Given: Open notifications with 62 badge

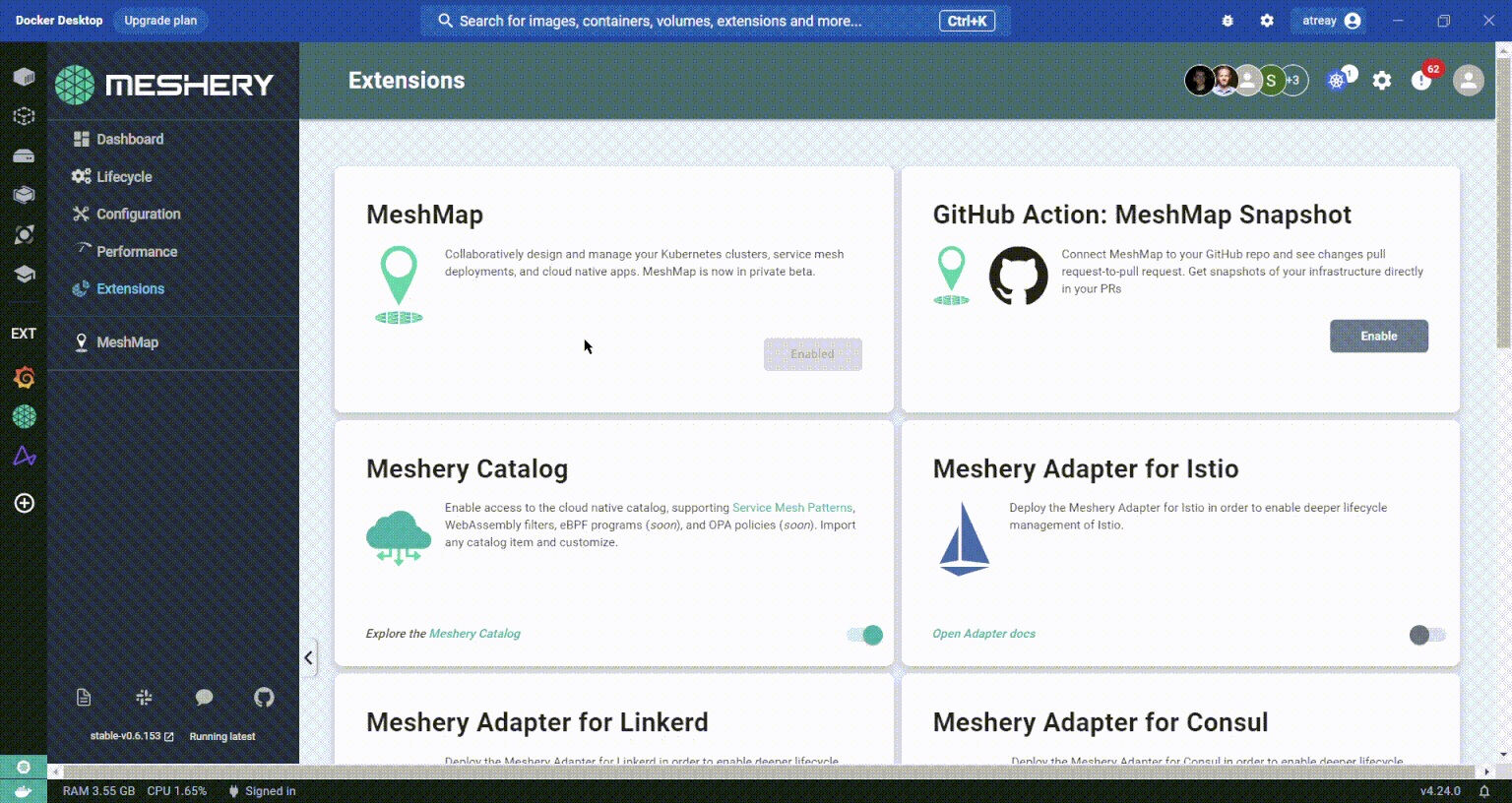Looking at the screenshot, I should point(1422,80).
